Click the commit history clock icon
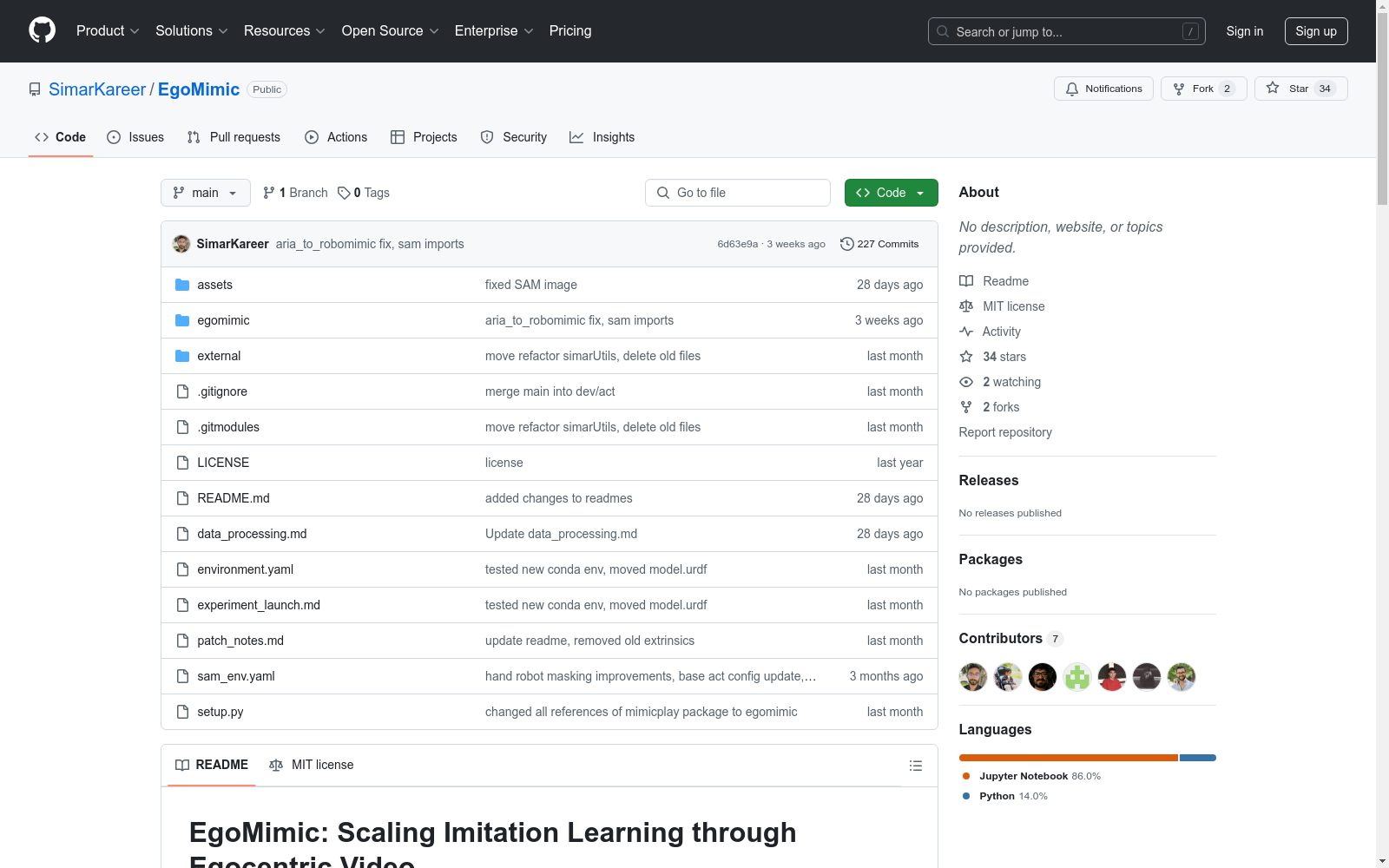This screenshot has width=1389, height=868. point(847,244)
